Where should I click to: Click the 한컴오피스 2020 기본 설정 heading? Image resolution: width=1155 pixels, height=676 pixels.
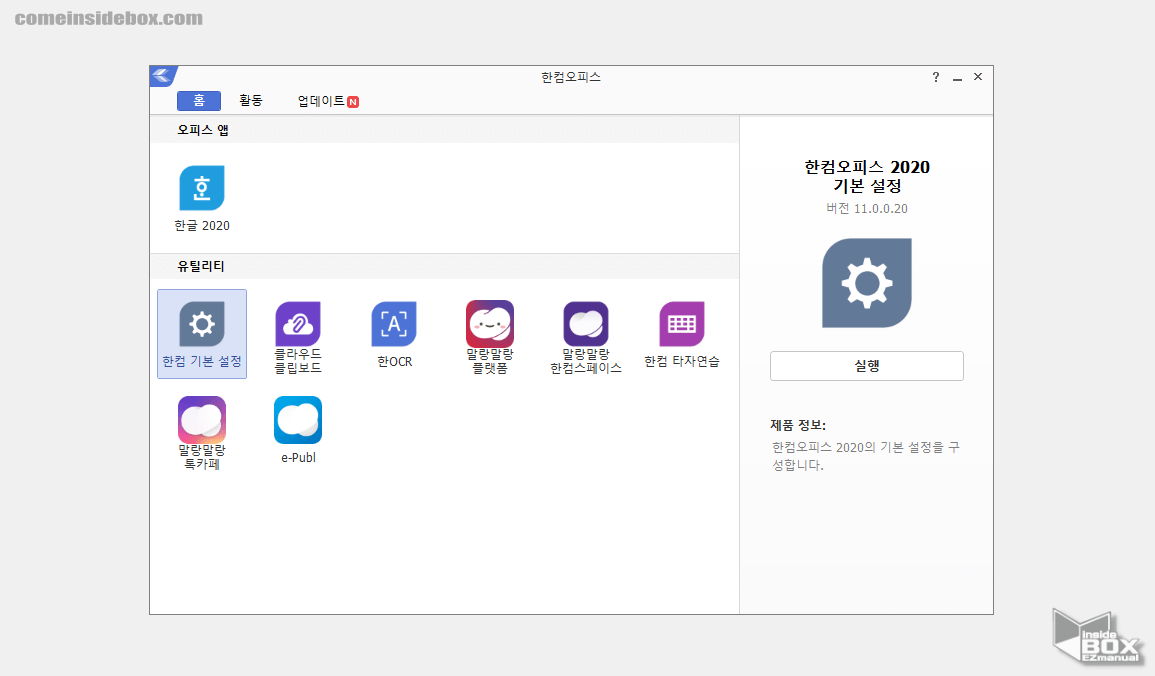867,177
